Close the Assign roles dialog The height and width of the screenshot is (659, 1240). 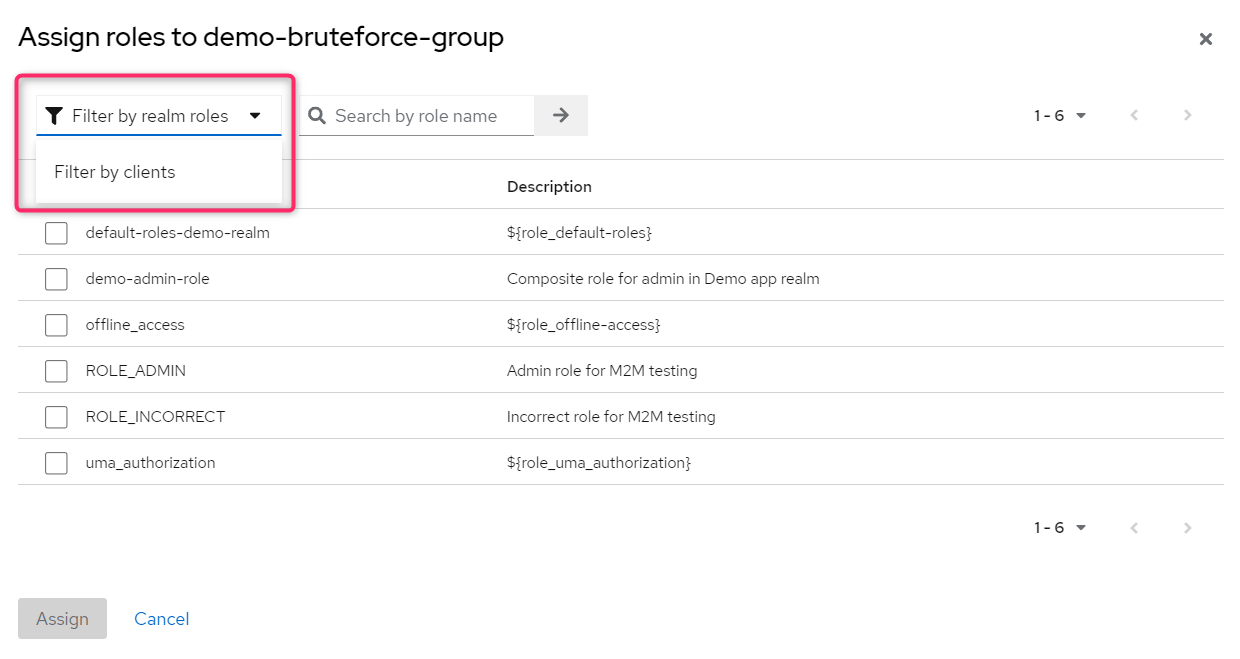[x=1206, y=39]
